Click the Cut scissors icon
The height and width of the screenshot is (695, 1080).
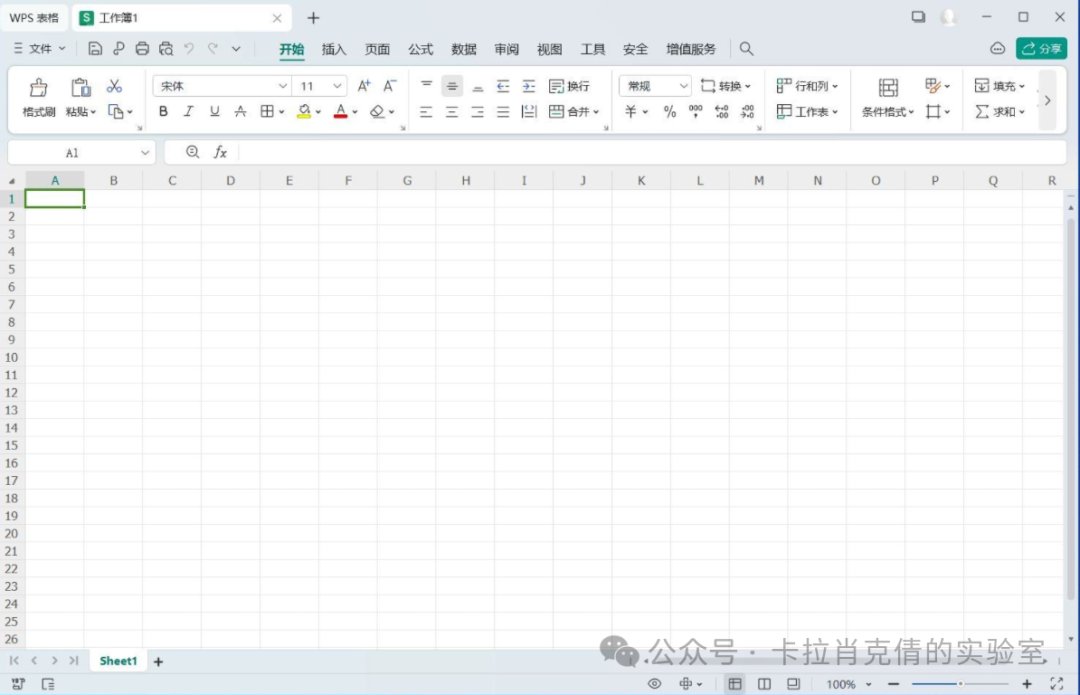(114, 86)
